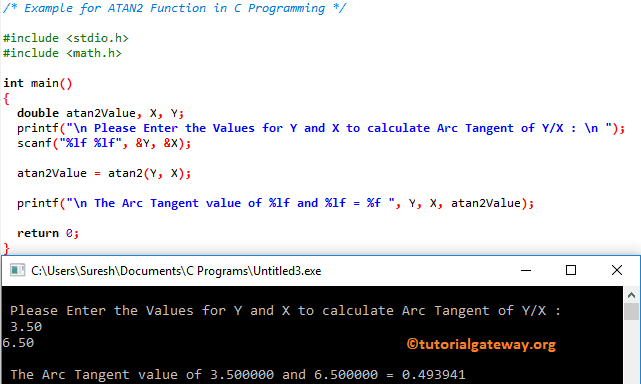Click the closing curly brace of main
This screenshot has width=641, height=384.
point(6,248)
